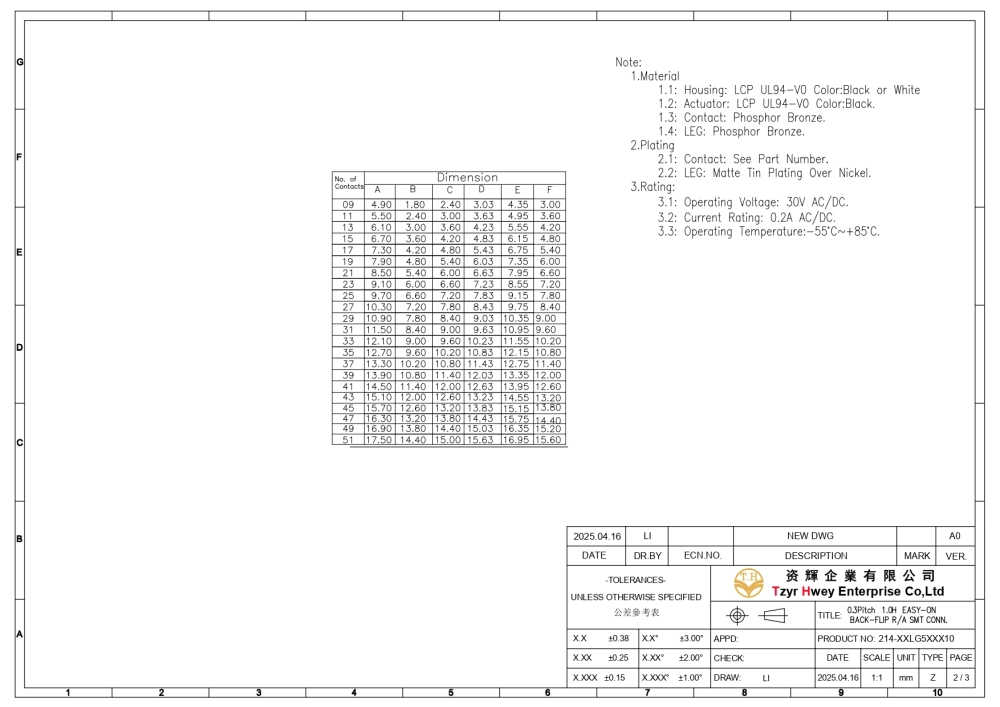Screen dimensions: 1000x707
Task: Click the APPD field in title block
Action: pos(726,638)
